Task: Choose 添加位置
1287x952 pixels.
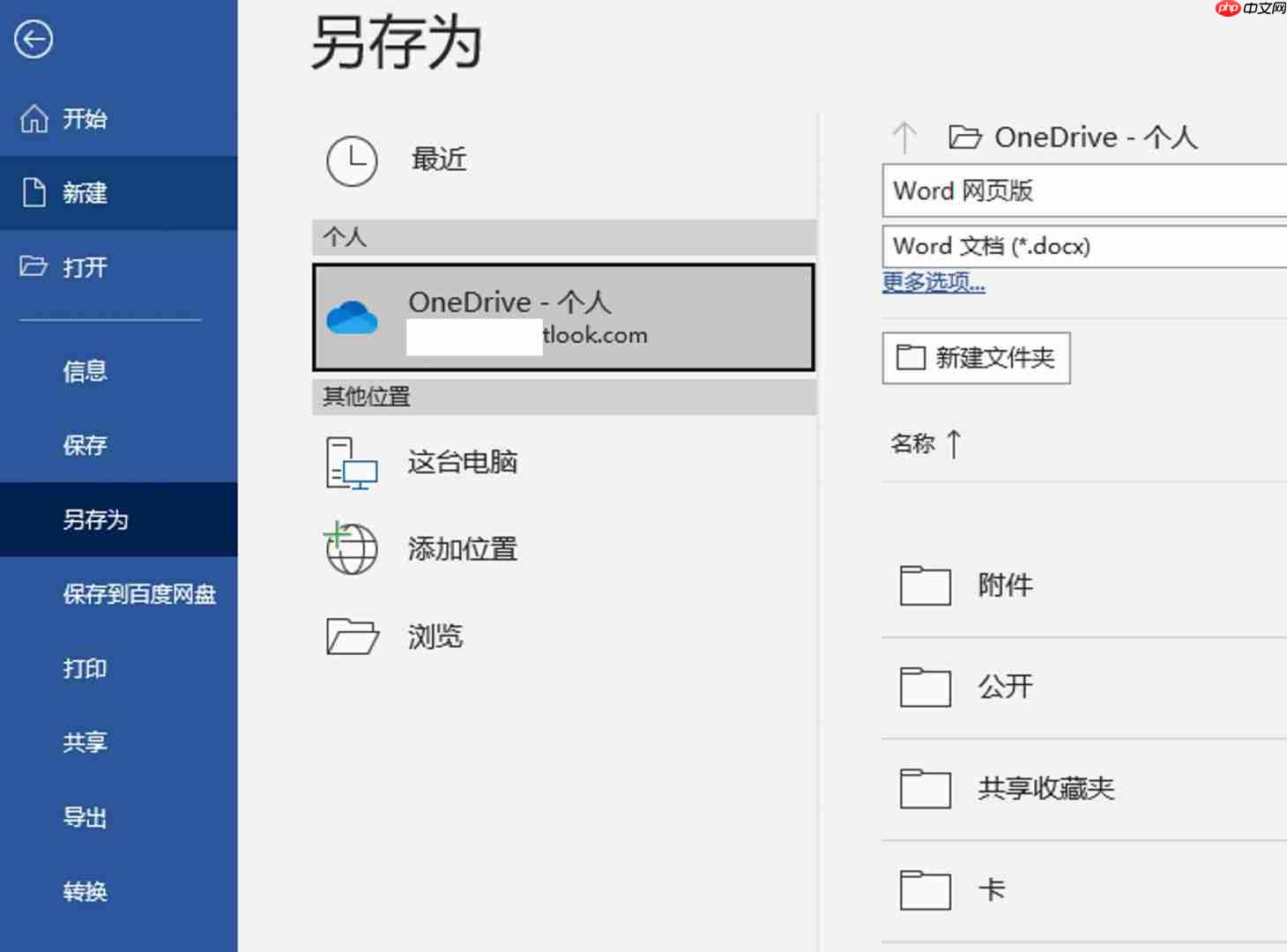Action: coord(564,548)
